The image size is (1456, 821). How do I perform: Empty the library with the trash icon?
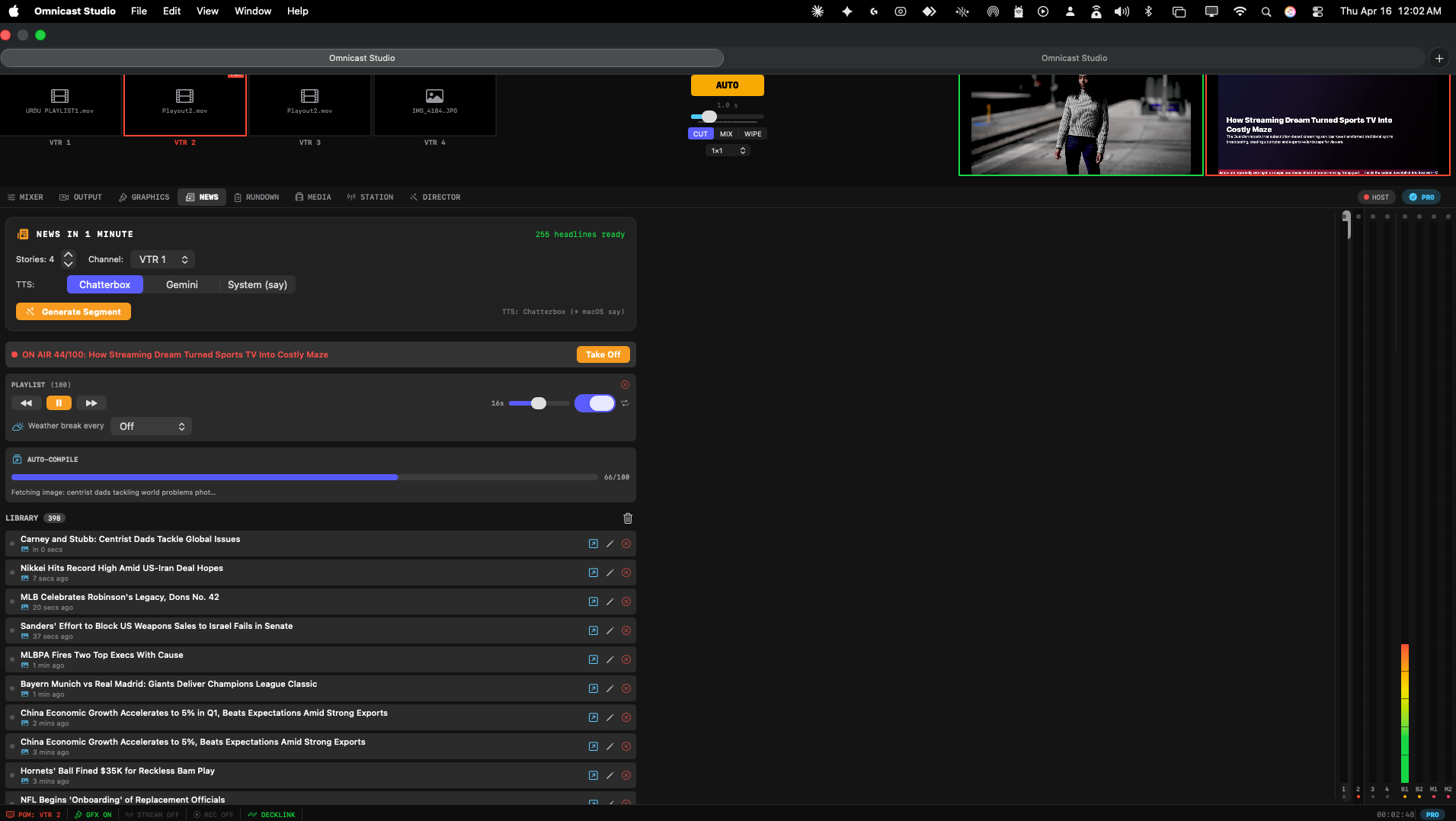coord(628,518)
